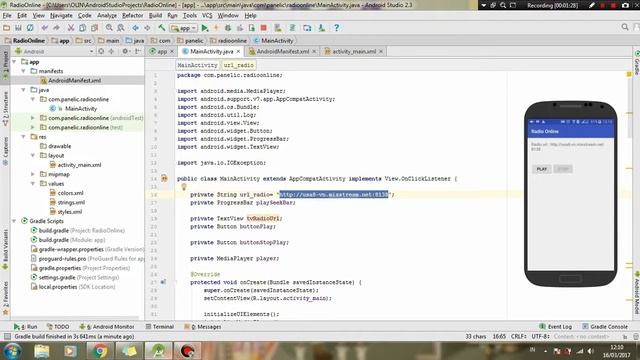The width and height of the screenshot is (640, 360).
Task: Click the url_radio breadcrumb in the editor
Action: click(239, 65)
